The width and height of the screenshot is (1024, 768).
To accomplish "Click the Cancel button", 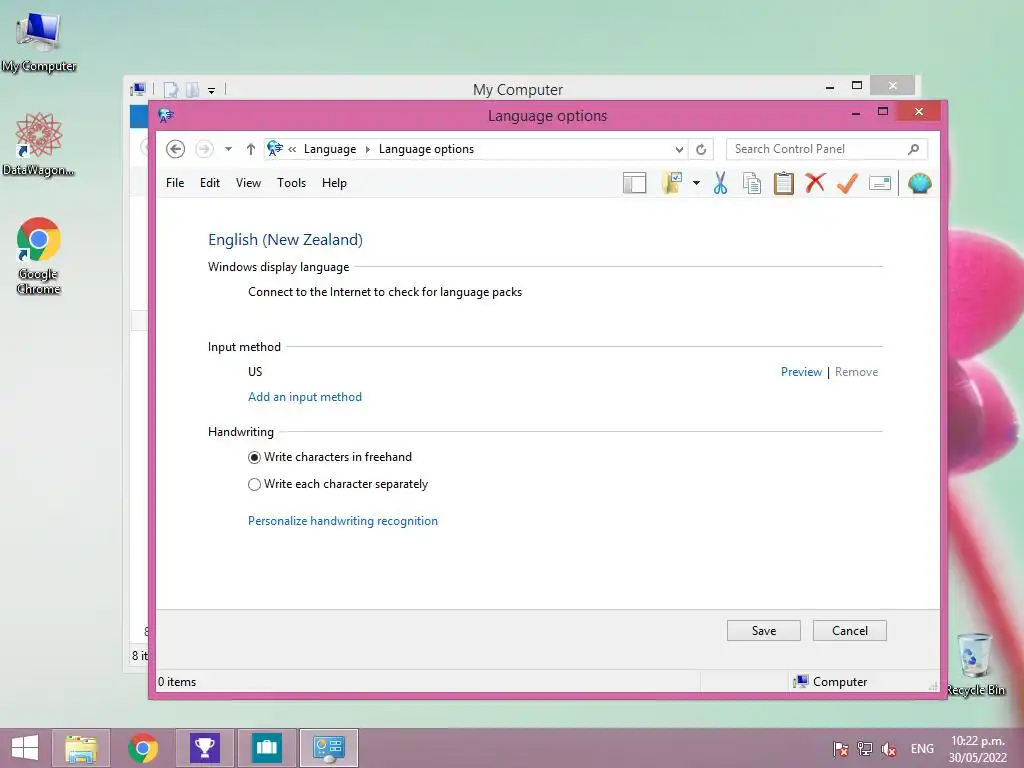I will pyautogui.click(x=850, y=630).
